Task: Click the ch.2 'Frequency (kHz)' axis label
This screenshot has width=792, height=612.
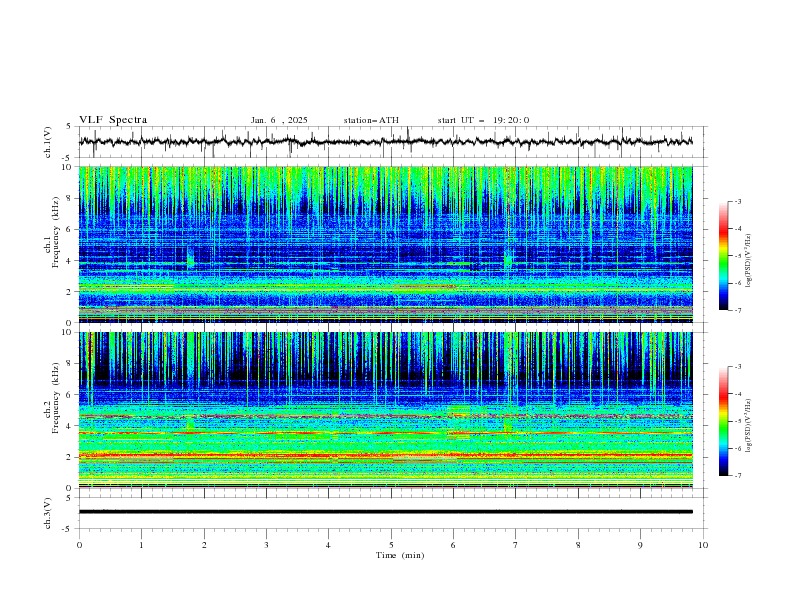Action: click(56, 398)
